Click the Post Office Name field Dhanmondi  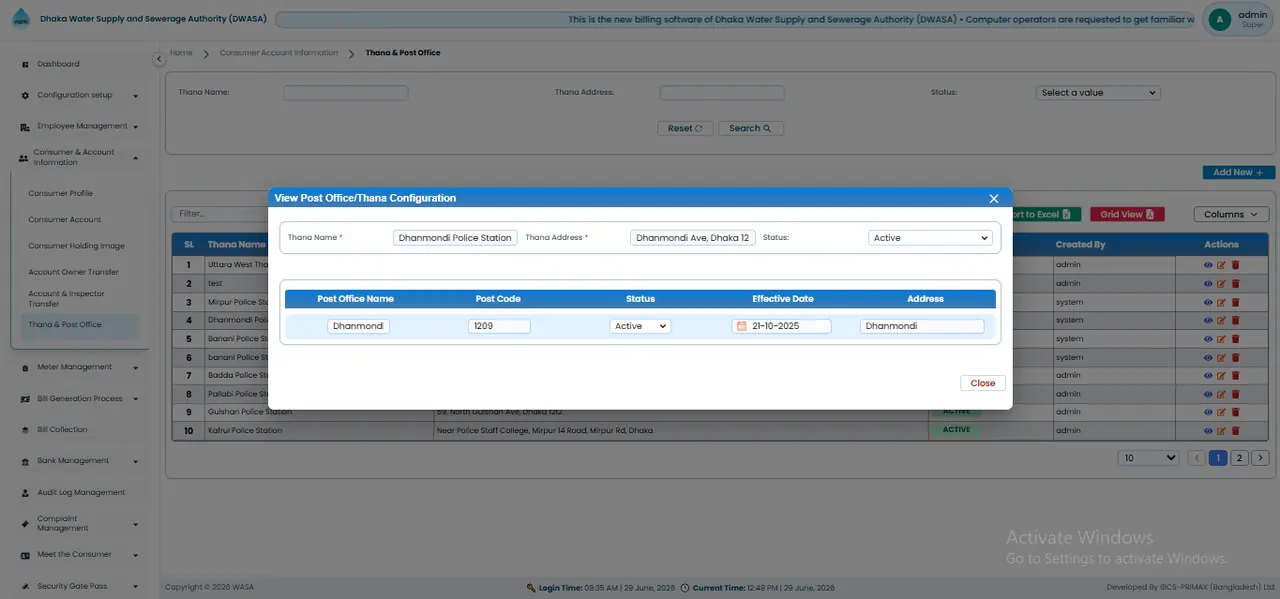point(358,326)
